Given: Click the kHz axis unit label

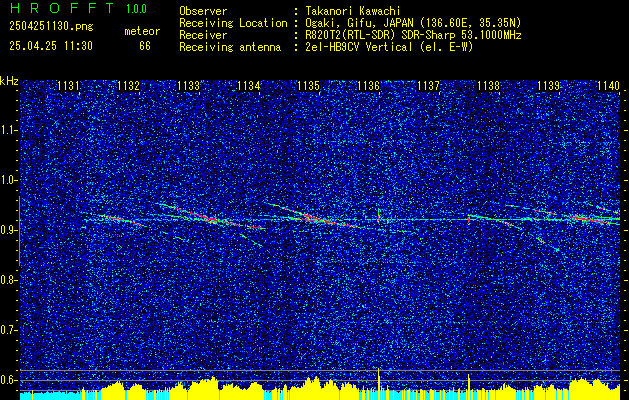Looking at the screenshot, I should click(x=9, y=81).
